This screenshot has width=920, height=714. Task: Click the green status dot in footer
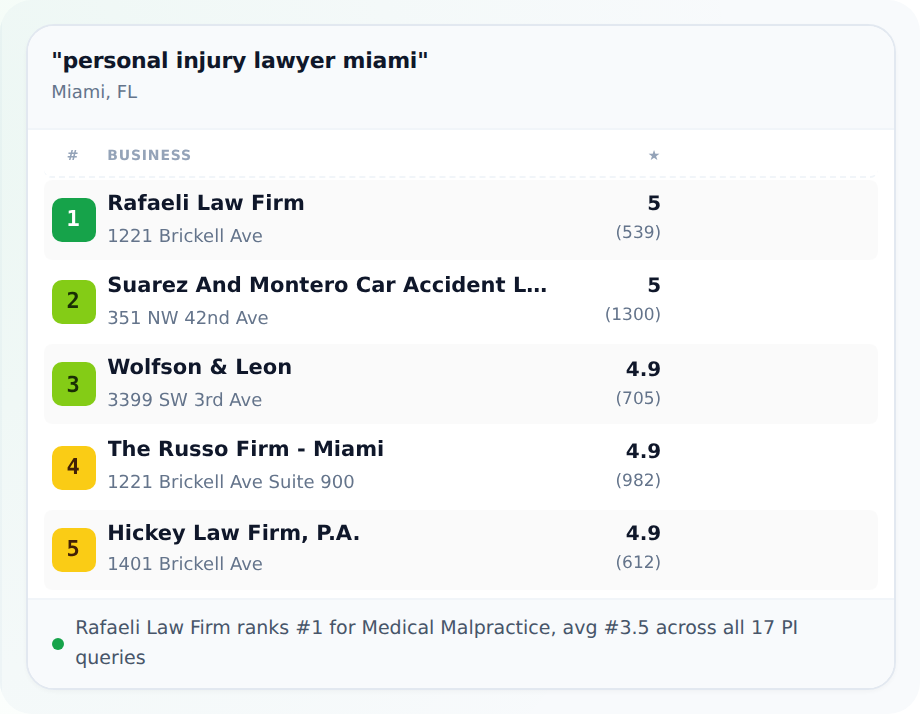coord(58,644)
